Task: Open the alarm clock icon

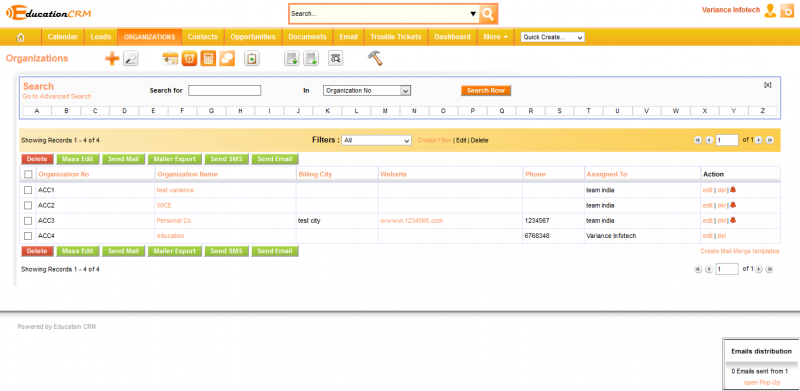Action: [x=189, y=59]
